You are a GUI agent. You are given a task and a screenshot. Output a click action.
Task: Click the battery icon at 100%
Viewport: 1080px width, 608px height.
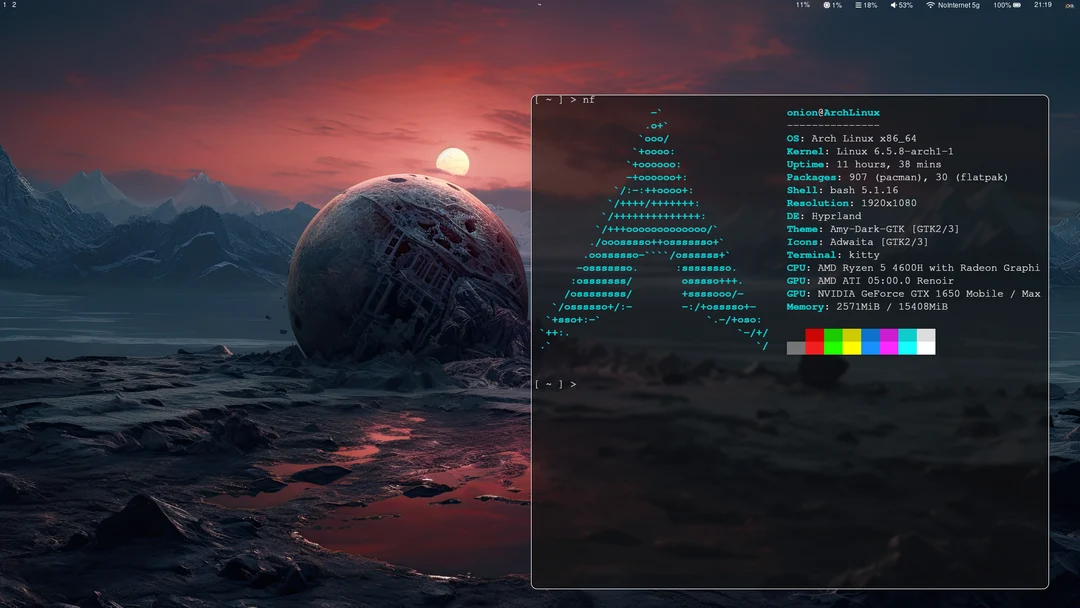pos(1018,5)
